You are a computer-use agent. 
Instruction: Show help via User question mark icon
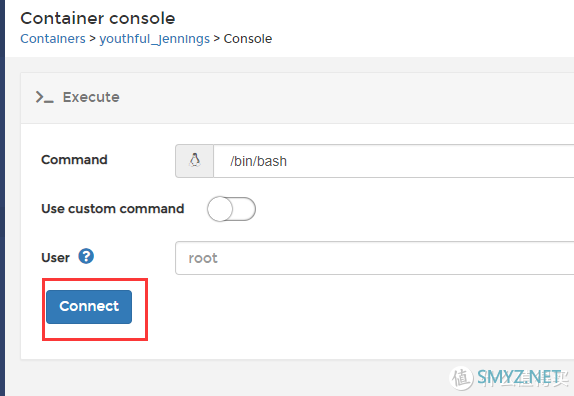tap(86, 257)
